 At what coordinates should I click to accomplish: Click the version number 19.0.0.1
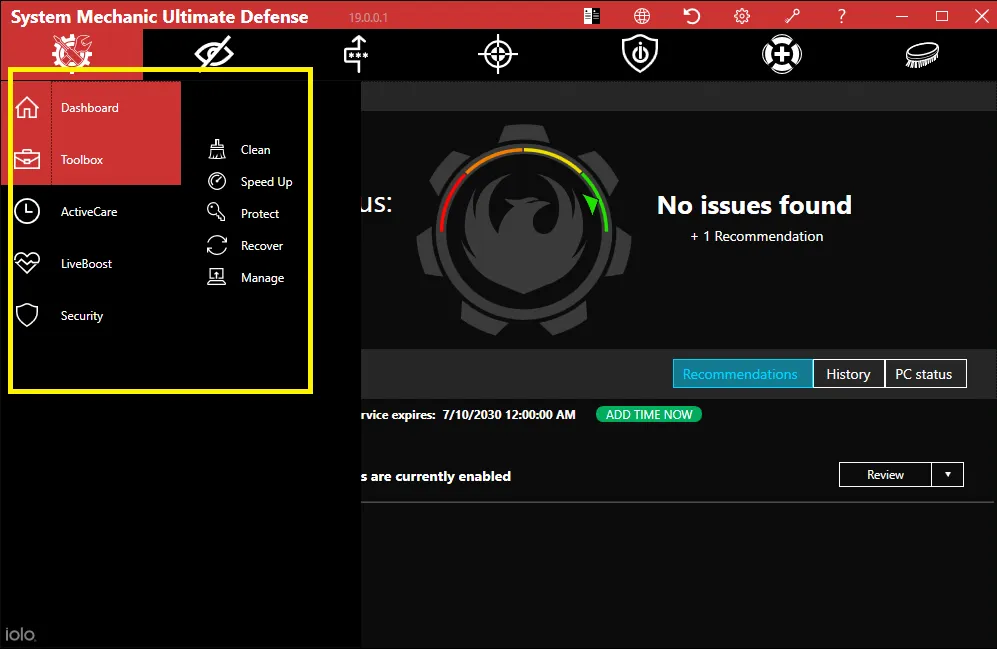click(x=368, y=18)
